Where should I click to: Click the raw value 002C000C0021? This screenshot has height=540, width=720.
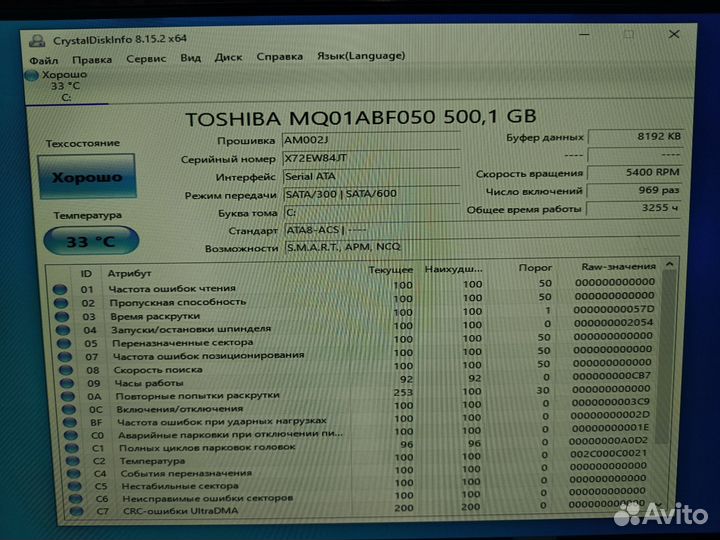click(x=608, y=454)
